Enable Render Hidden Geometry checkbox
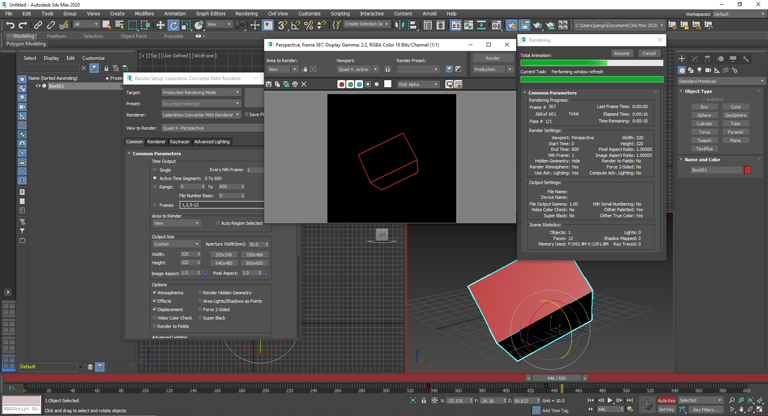Screen dimensions: 768x416 (x=201, y=293)
